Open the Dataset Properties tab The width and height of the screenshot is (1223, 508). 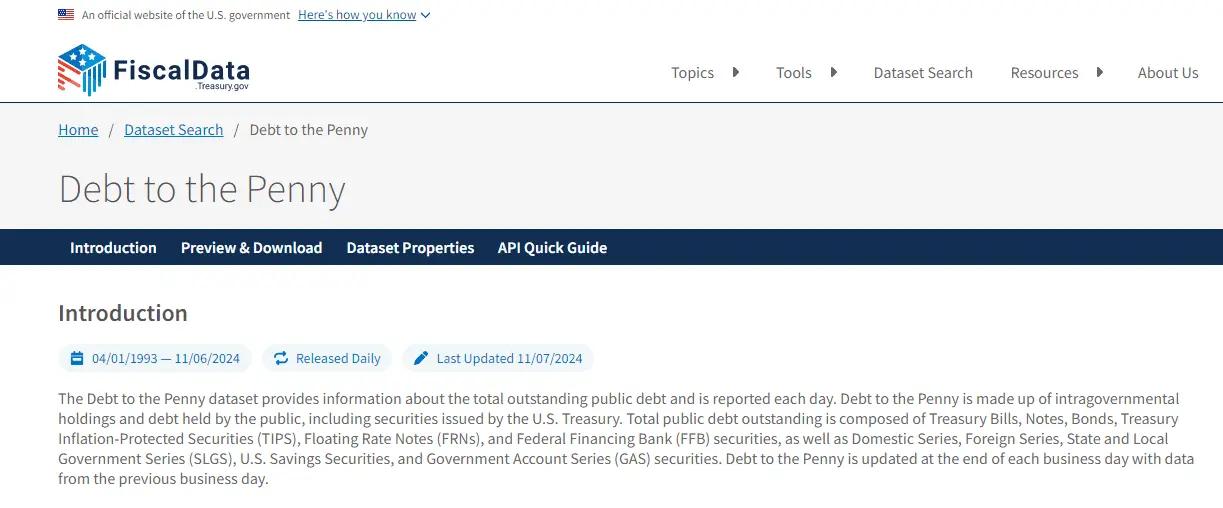(410, 248)
